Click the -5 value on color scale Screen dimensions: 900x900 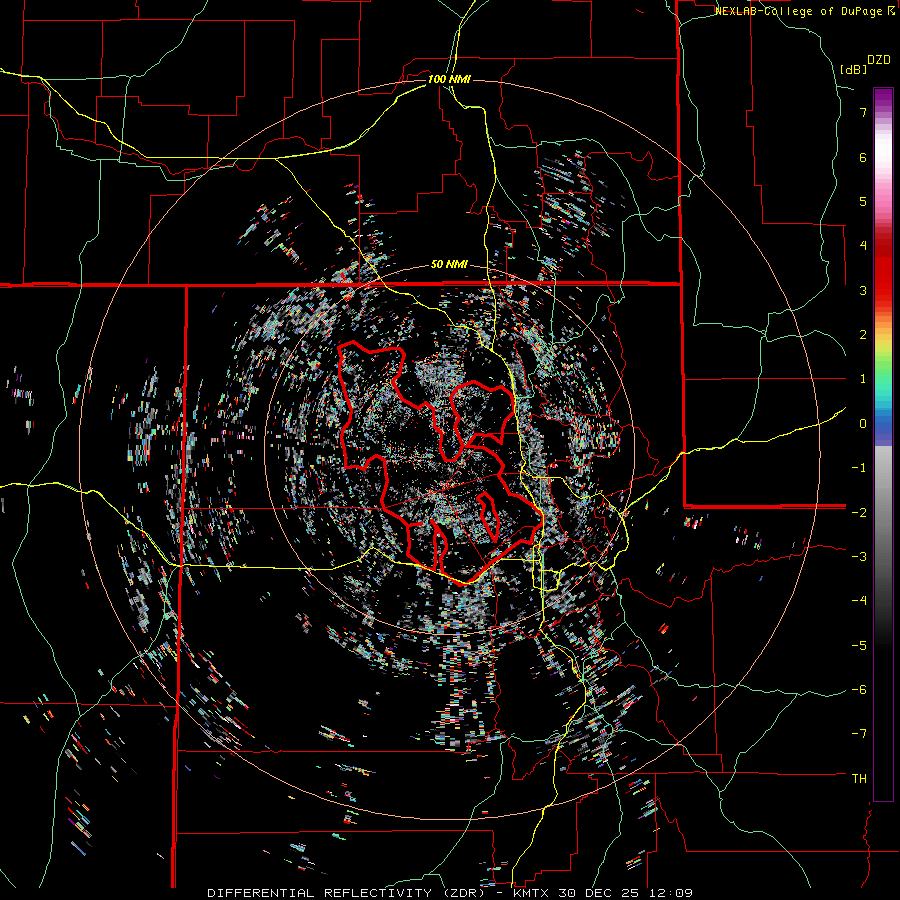[859, 646]
